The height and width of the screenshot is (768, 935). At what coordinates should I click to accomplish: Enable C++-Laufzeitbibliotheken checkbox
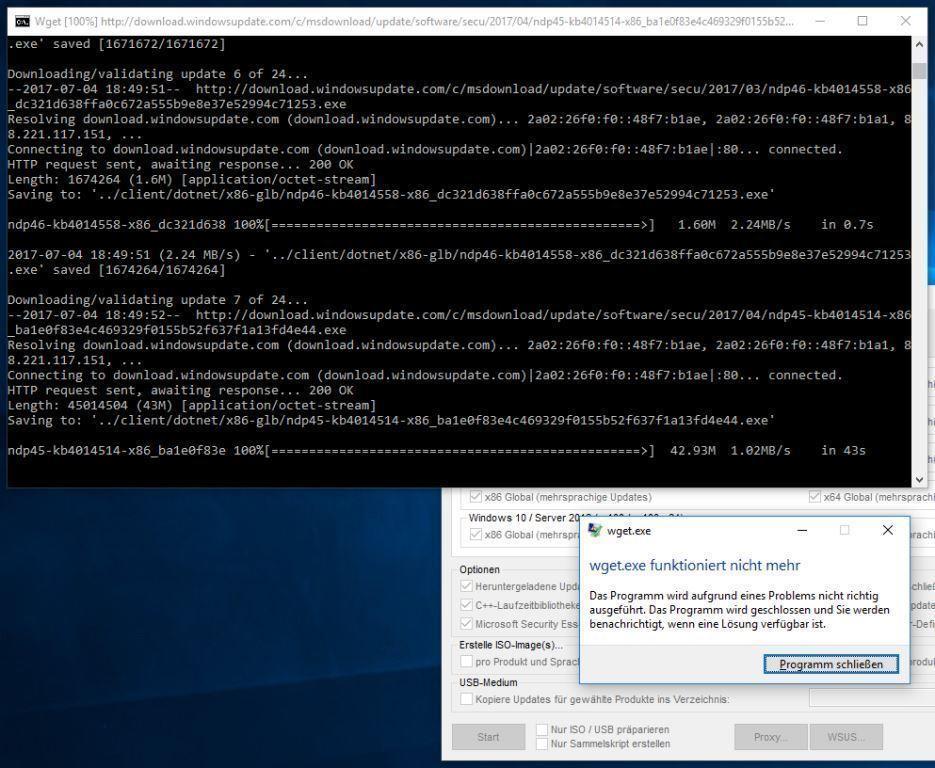coord(467,605)
